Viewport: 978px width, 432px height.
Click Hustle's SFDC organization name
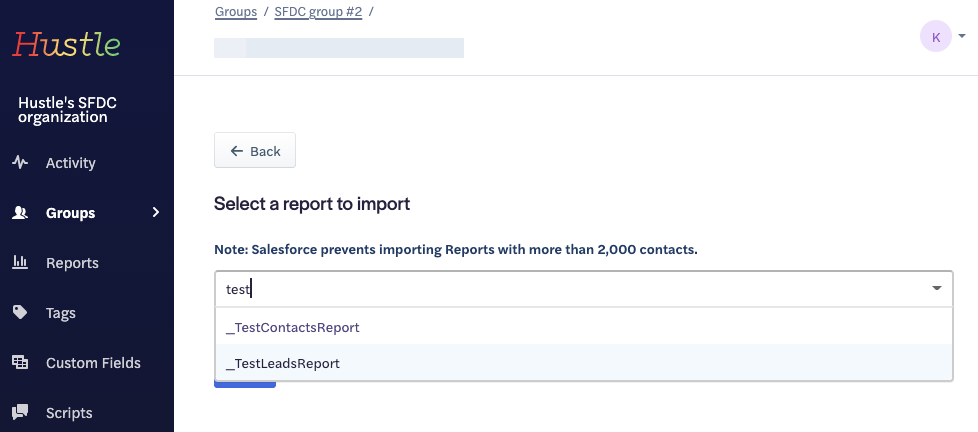tap(67, 110)
